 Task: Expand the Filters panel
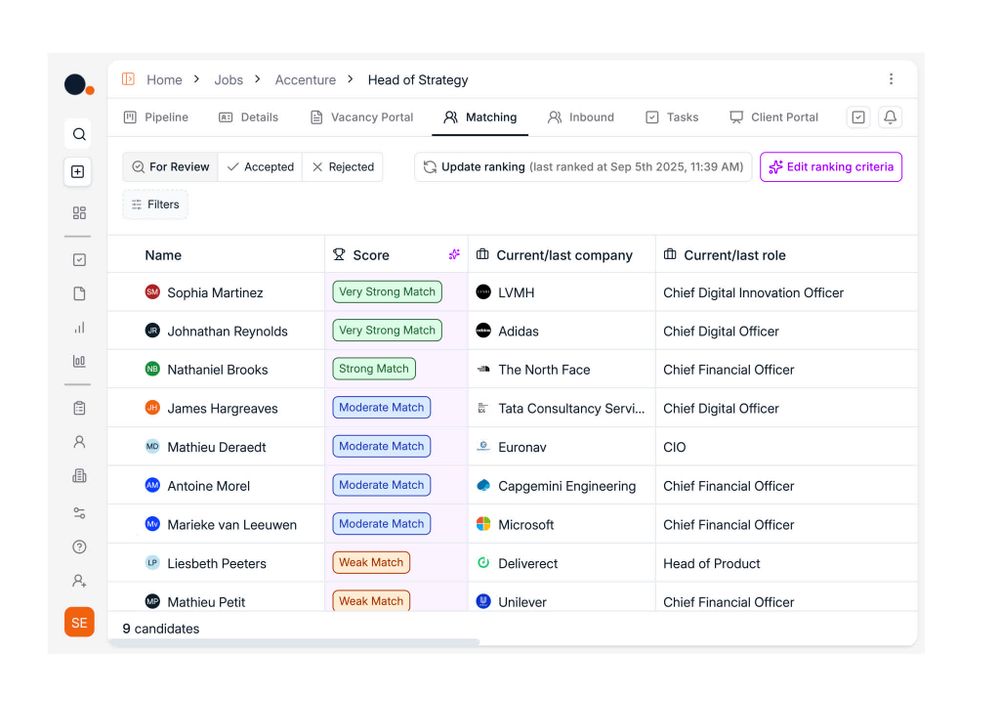(x=155, y=204)
